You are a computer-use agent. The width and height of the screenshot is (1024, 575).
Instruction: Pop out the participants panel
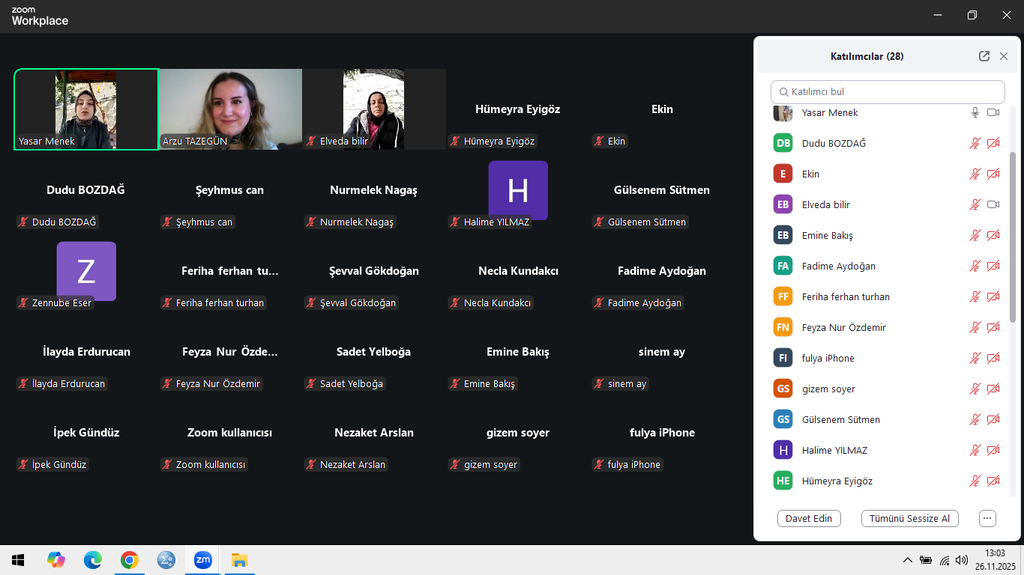(x=984, y=57)
